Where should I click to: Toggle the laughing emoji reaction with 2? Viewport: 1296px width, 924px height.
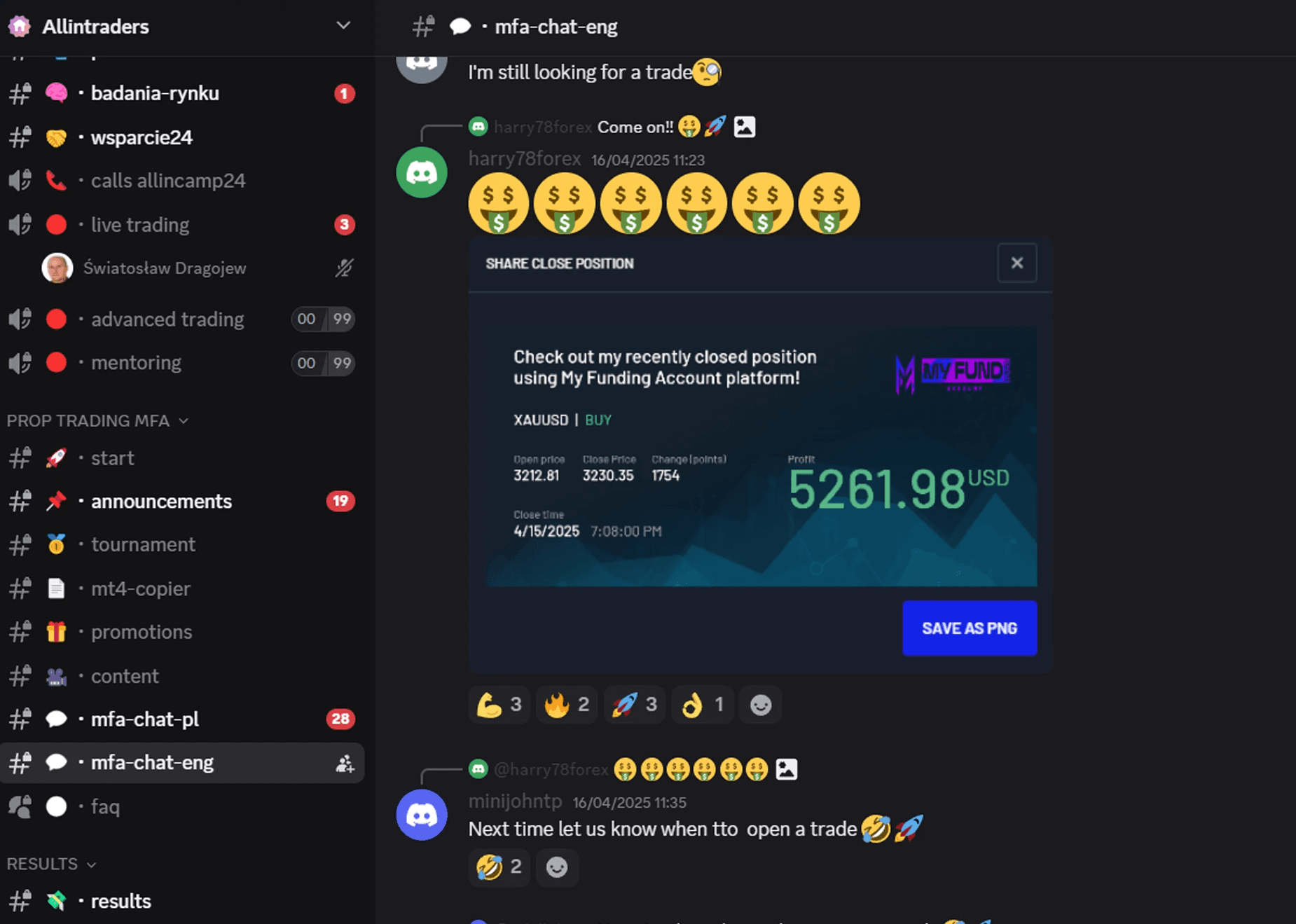point(499,867)
